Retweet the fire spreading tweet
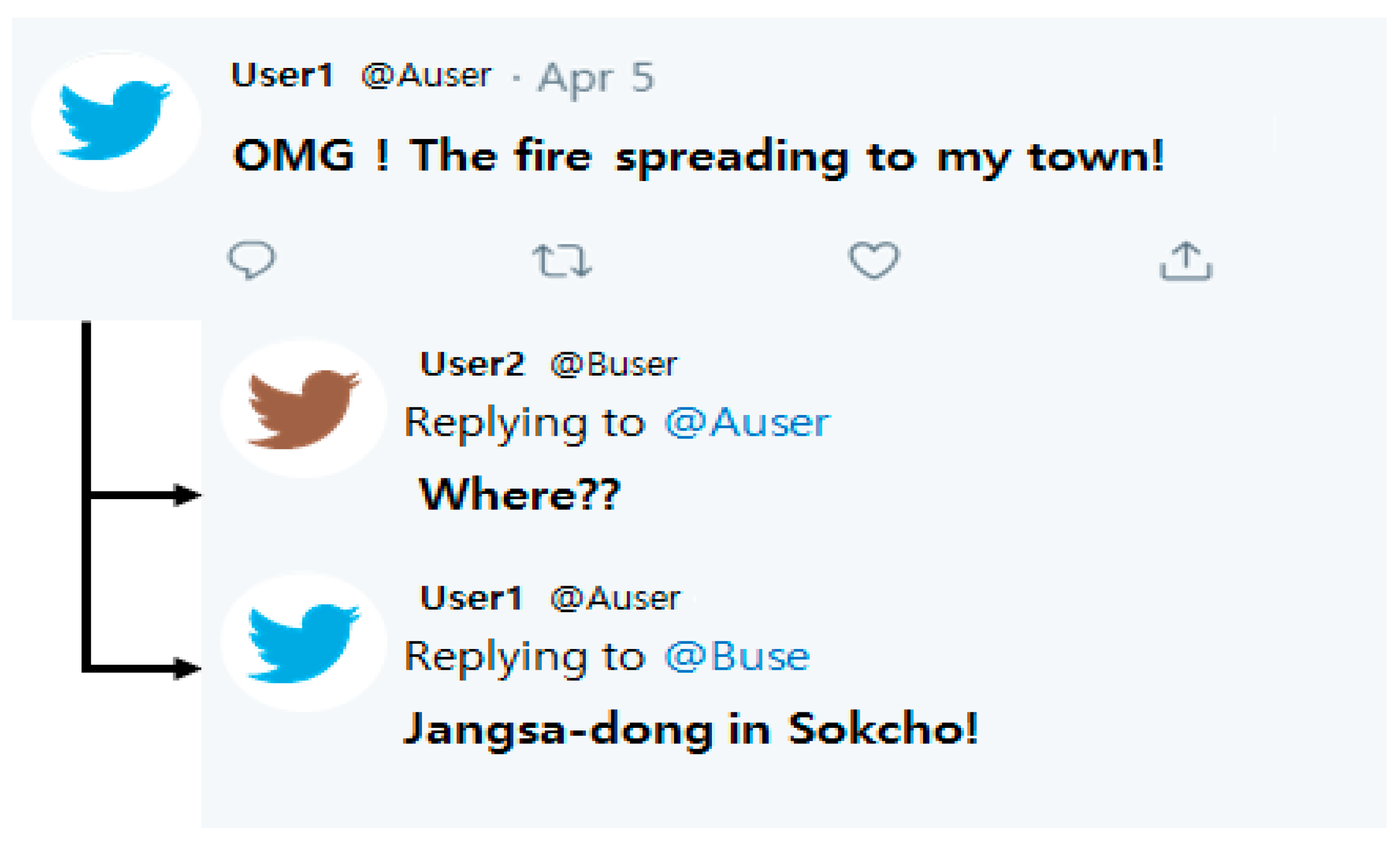The width and height of the screenshot is (1400, 842). tap(562, 261)
